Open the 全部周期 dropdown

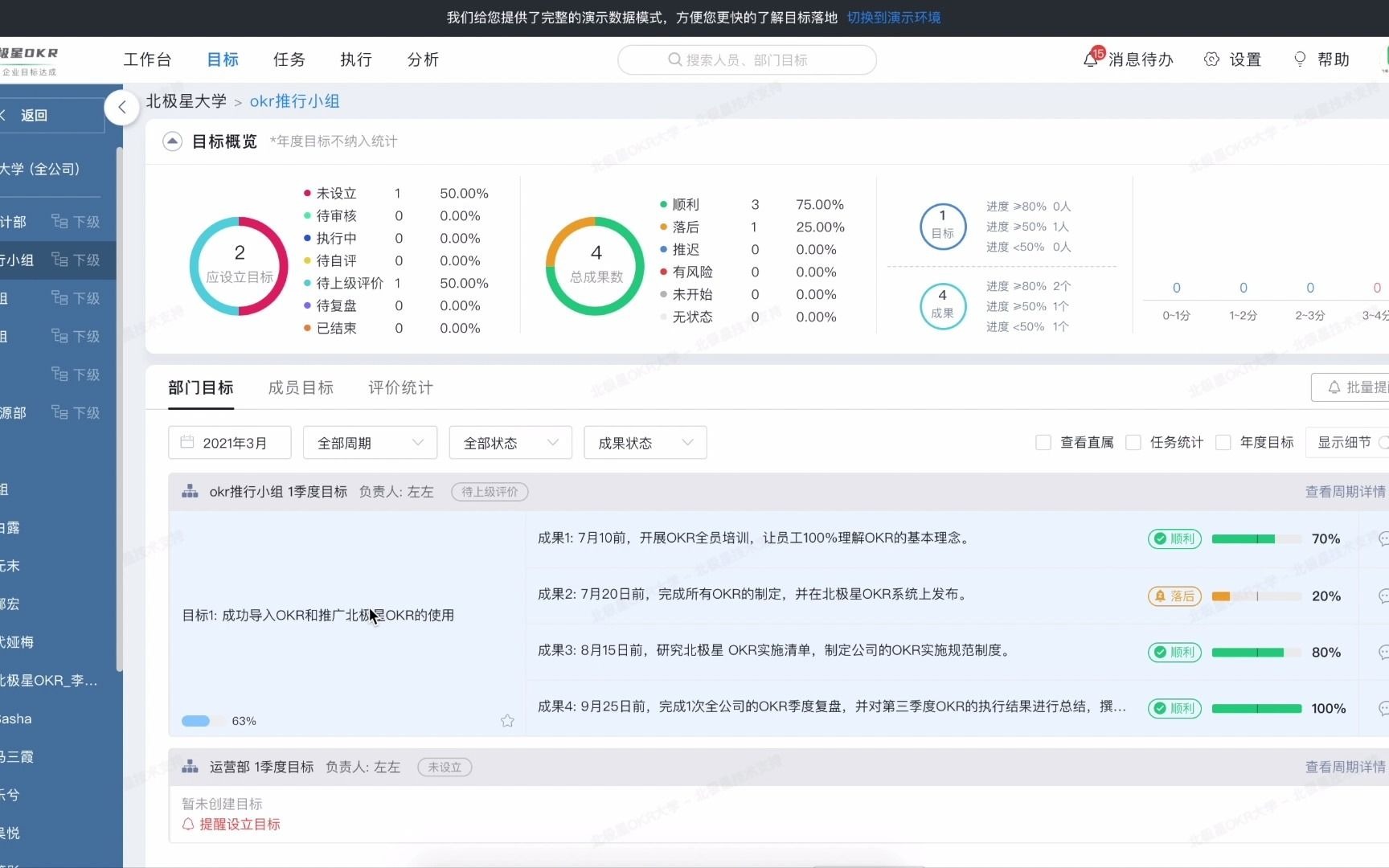[369, 442]
